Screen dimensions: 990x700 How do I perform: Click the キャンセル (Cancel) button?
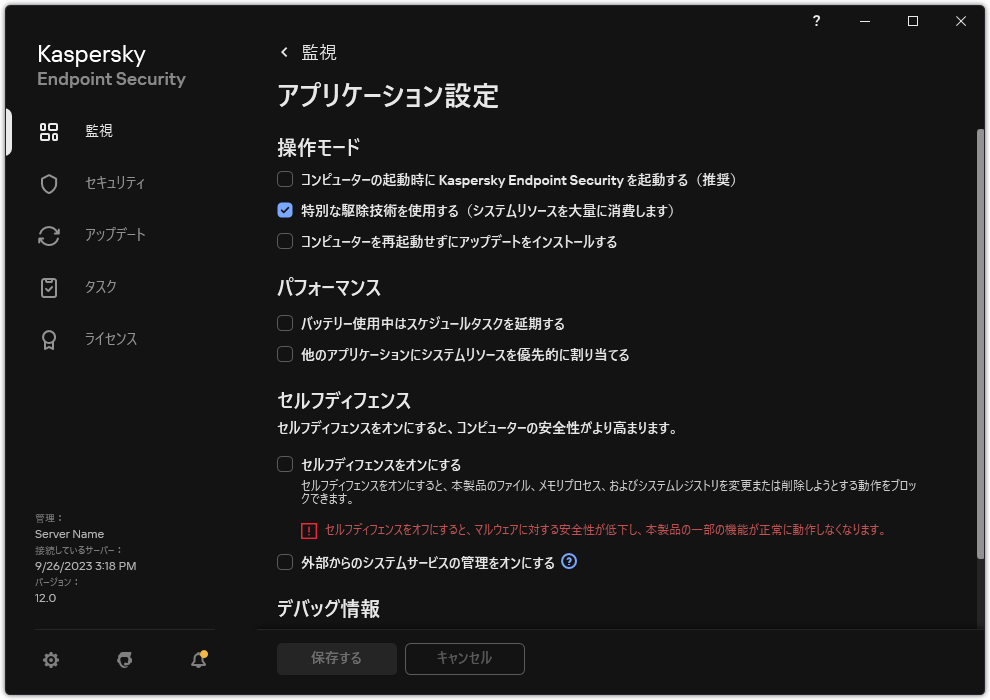[464, 659]
